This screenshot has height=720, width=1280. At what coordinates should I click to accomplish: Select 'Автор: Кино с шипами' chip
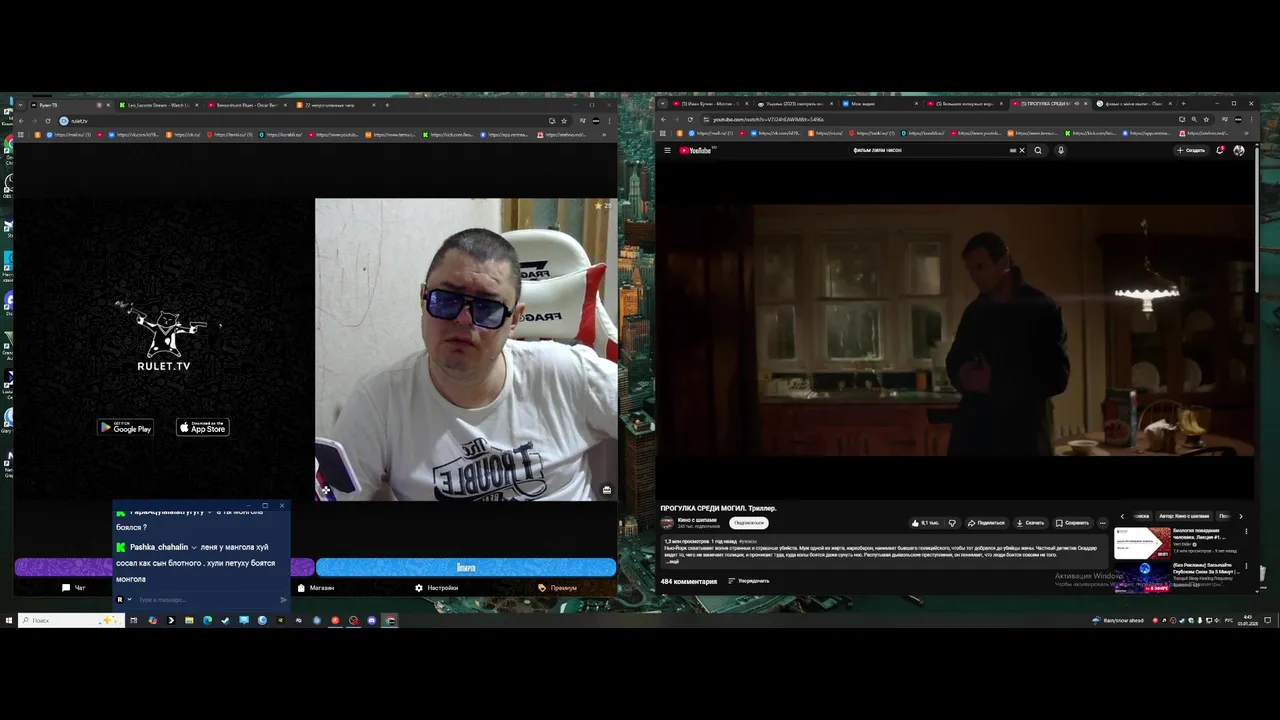coord(1184,516)
